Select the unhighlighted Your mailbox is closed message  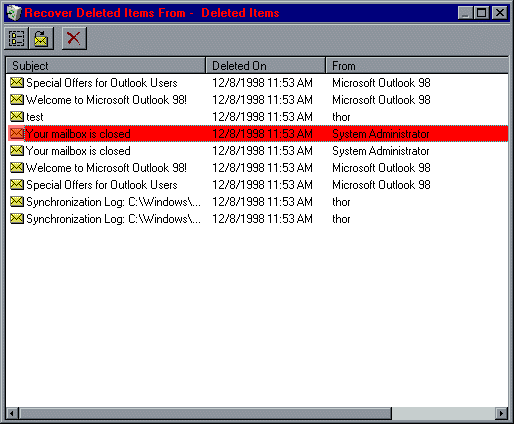pyautogui.click(x=257, y=151)
